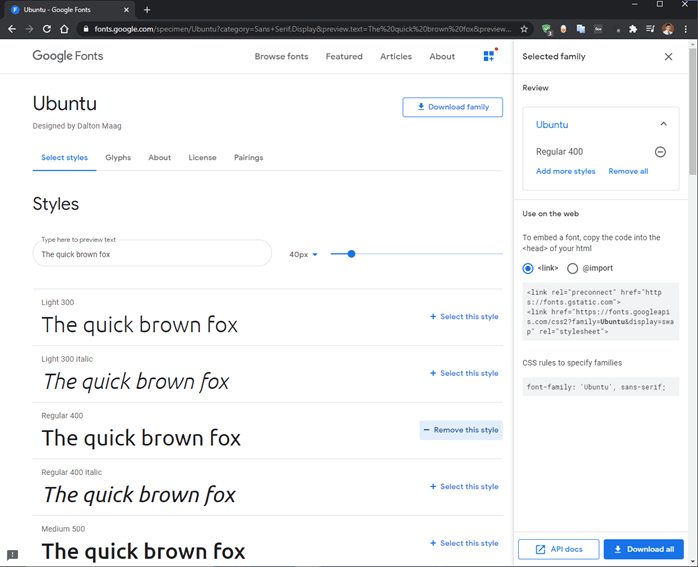Close the Selected family panel
Image resolution: width=698 pixels, height=567 pixels.
coord(668,57)
